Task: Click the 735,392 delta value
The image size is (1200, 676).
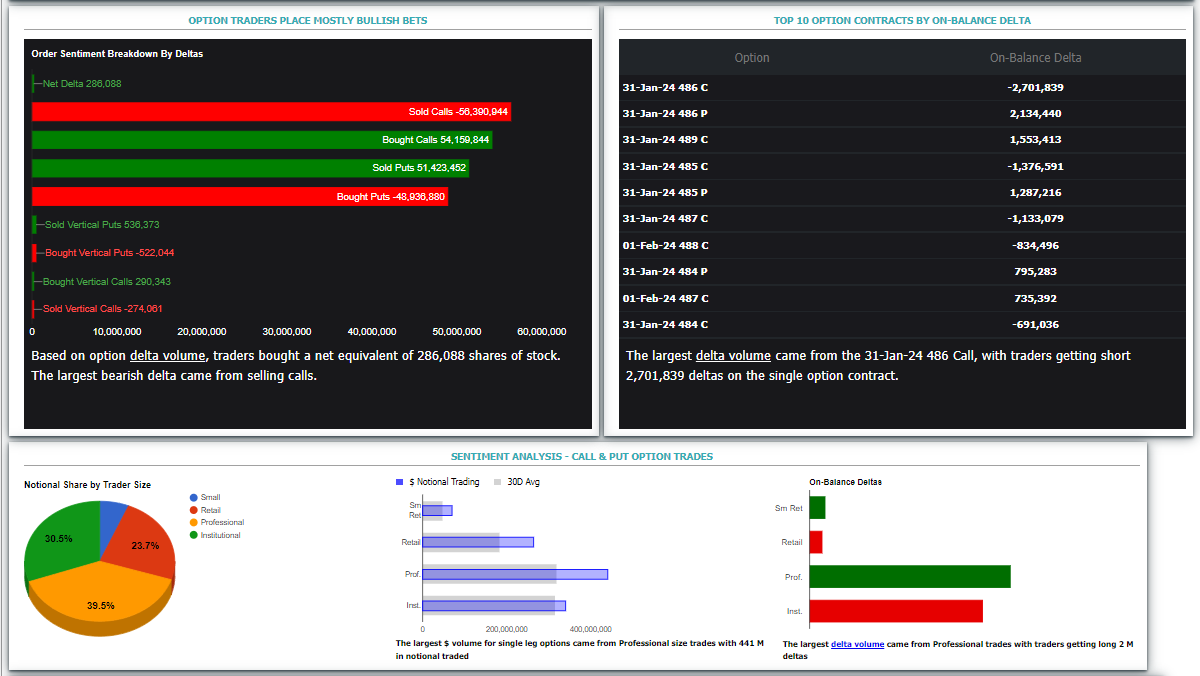Action: pyautogui.click(x=1035, y=298)
